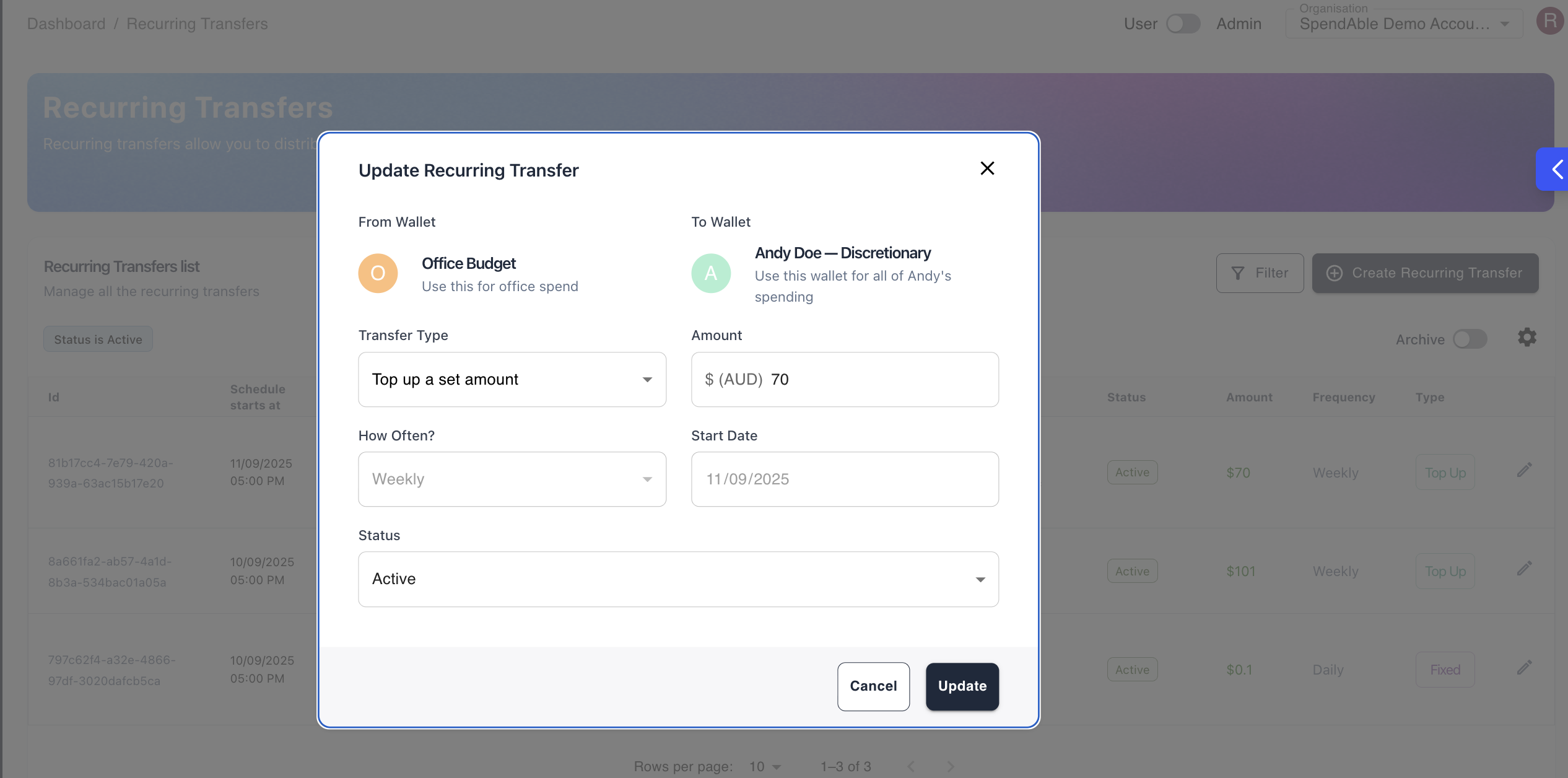The width and height of the screenshot is (1568, 778).
Task: Sort by the Type column header
Action: [1429, 398]
